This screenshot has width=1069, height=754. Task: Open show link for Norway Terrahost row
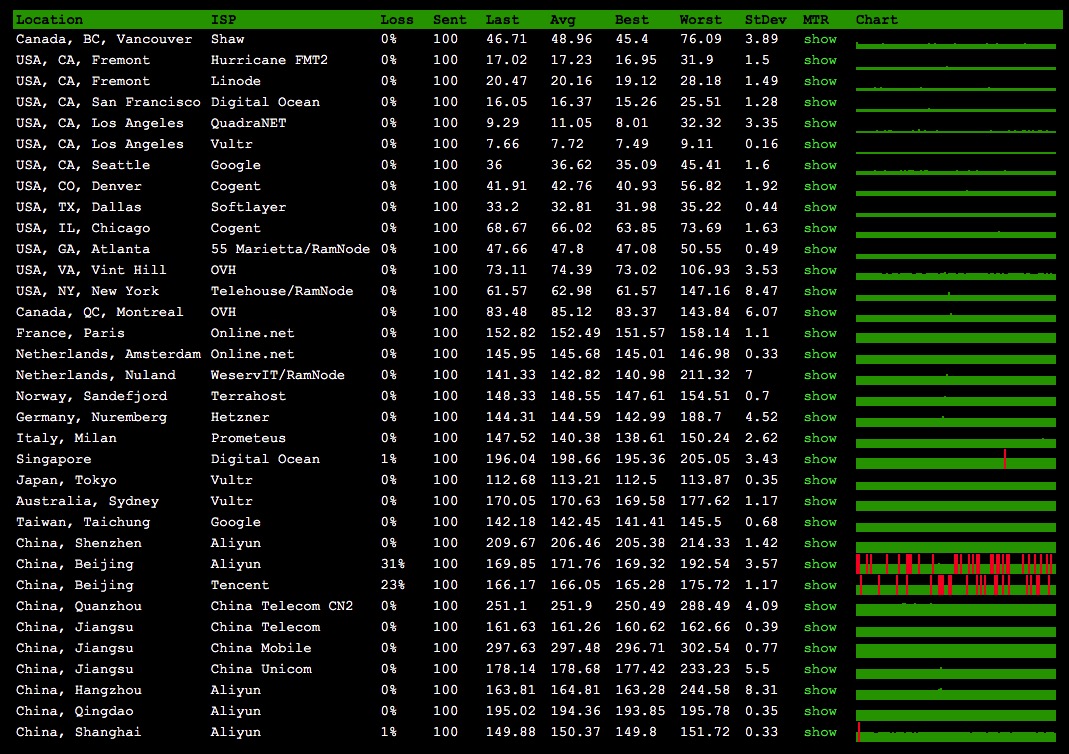[x=820, y=396]
